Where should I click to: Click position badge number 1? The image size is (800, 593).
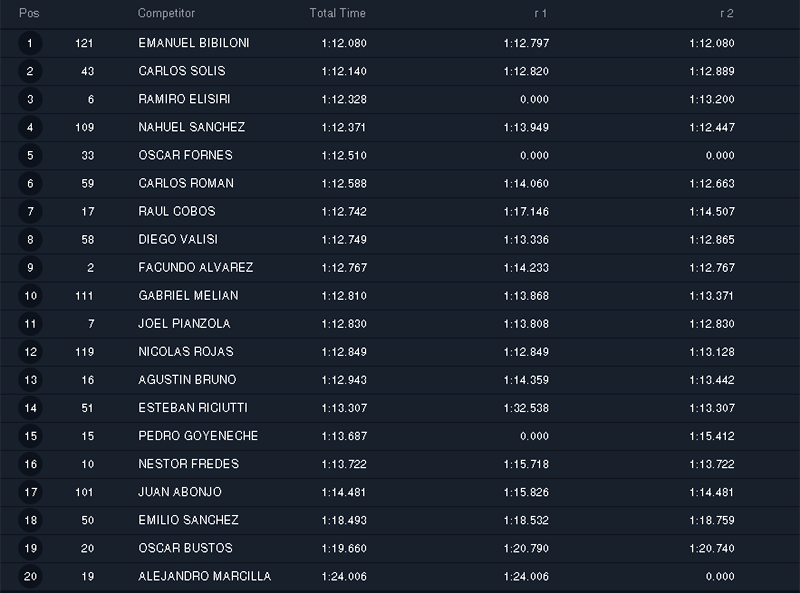coord(30,43)
